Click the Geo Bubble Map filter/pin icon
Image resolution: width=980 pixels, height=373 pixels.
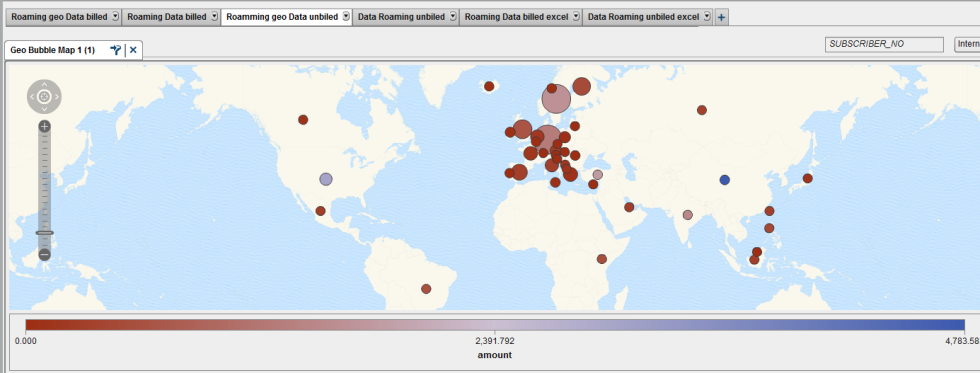[x=116, y=50]
